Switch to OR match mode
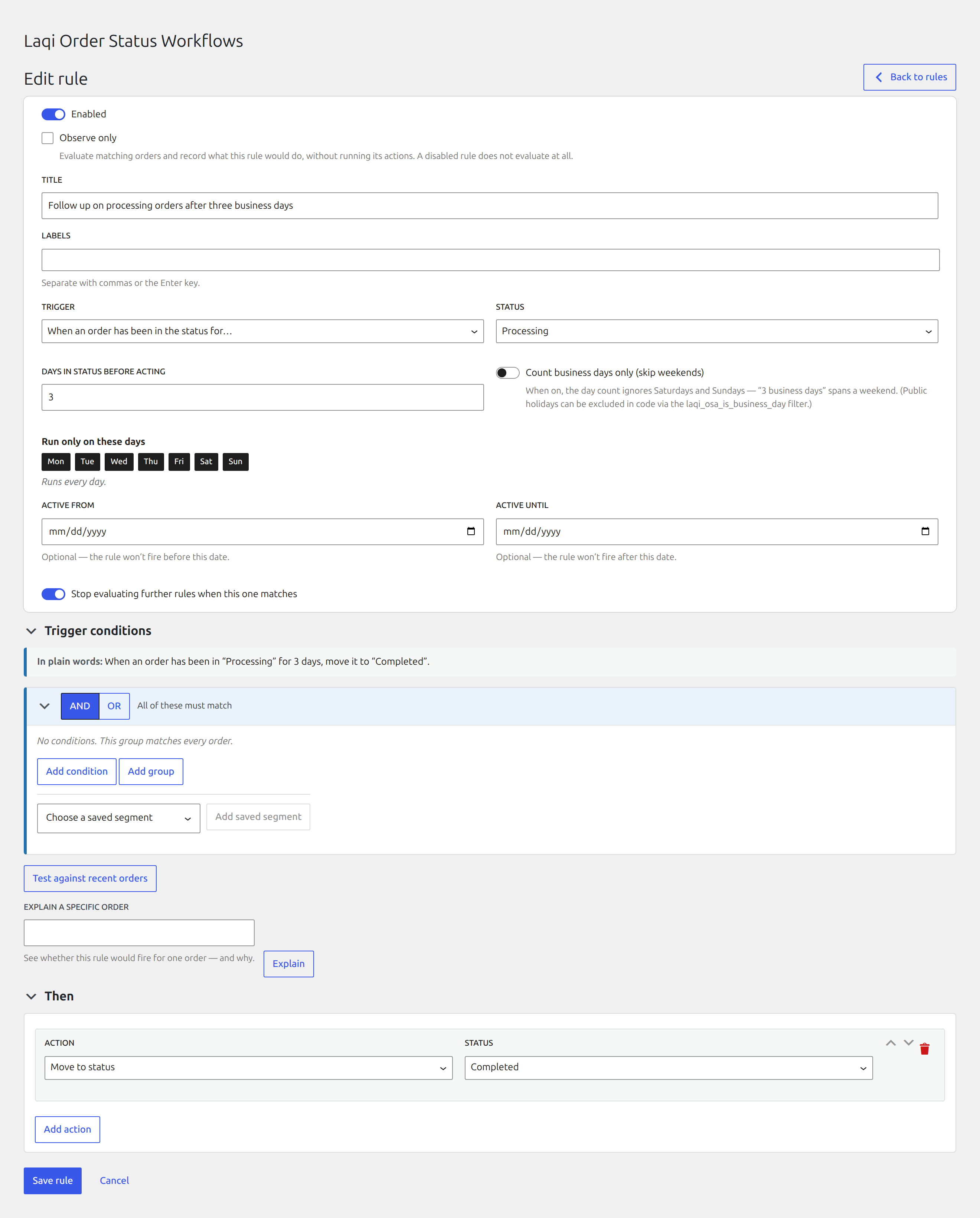 tap(114, 707)
